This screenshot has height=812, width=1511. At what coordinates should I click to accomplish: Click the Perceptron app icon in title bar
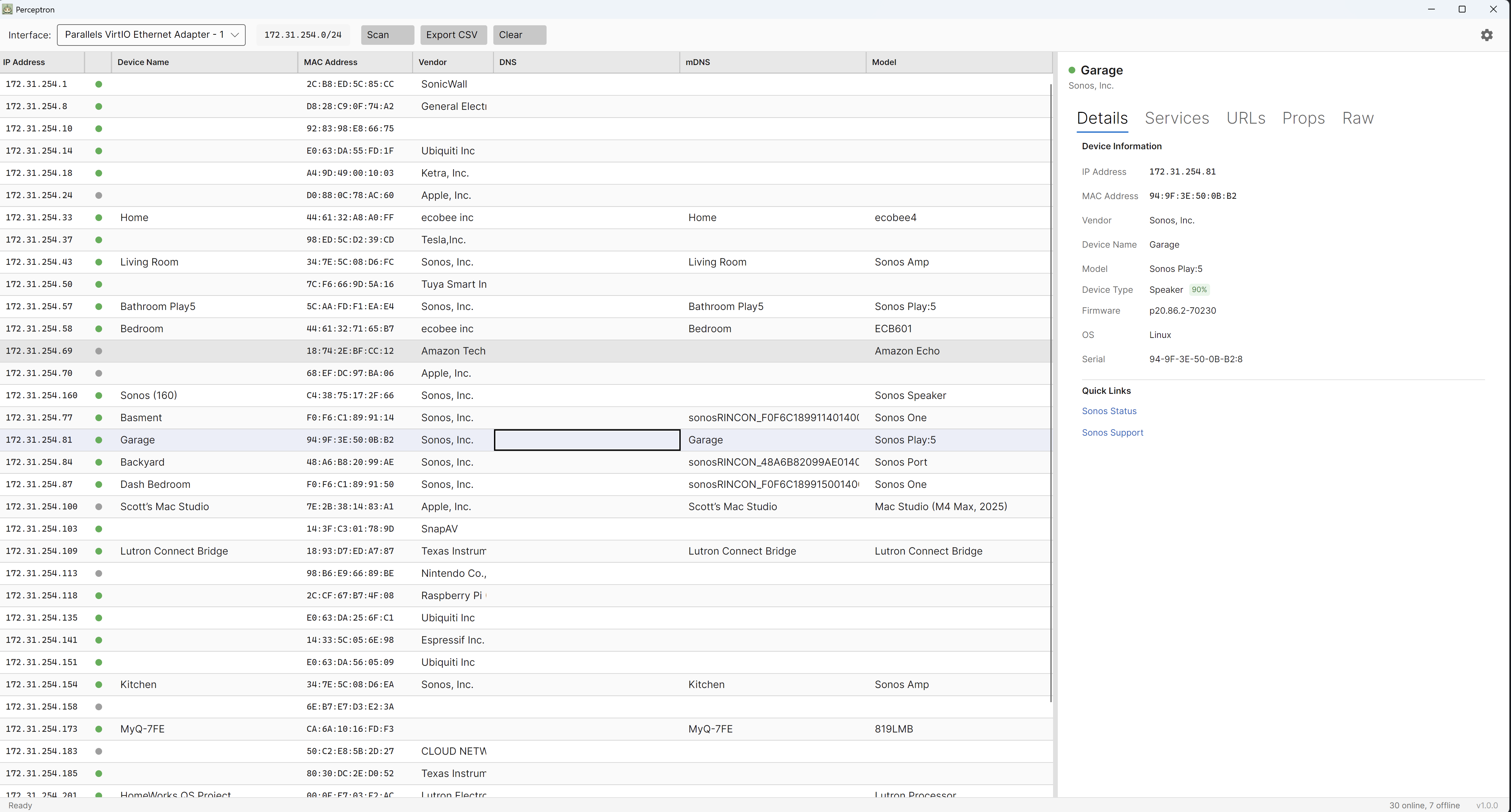(x=8, y=9)
